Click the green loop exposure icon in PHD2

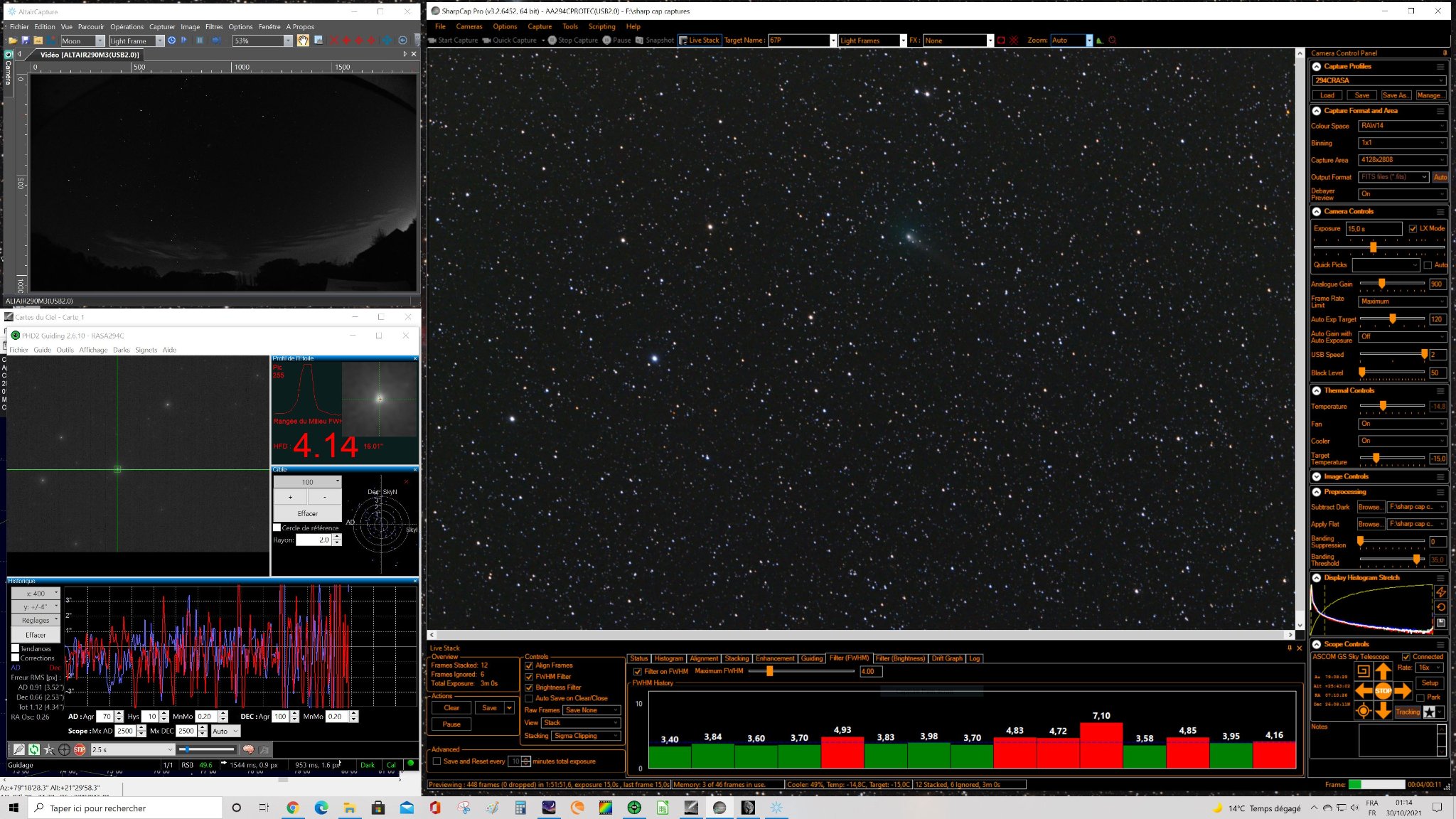33,749
